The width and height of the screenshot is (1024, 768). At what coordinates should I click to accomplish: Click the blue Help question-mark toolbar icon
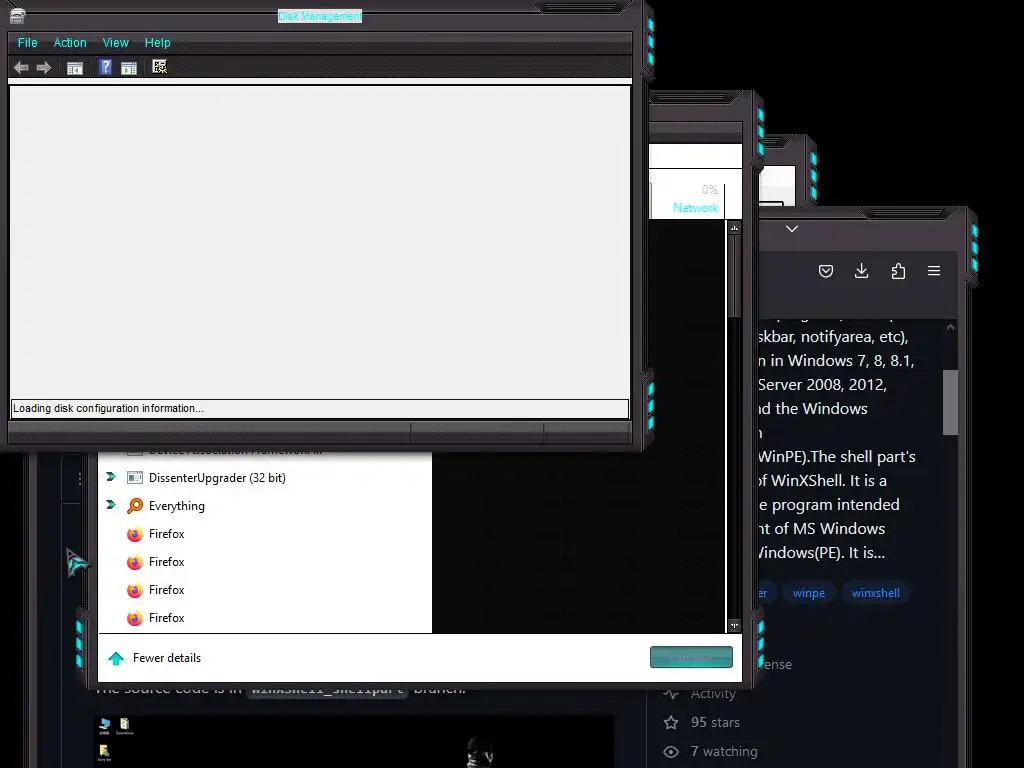point(105,67)
